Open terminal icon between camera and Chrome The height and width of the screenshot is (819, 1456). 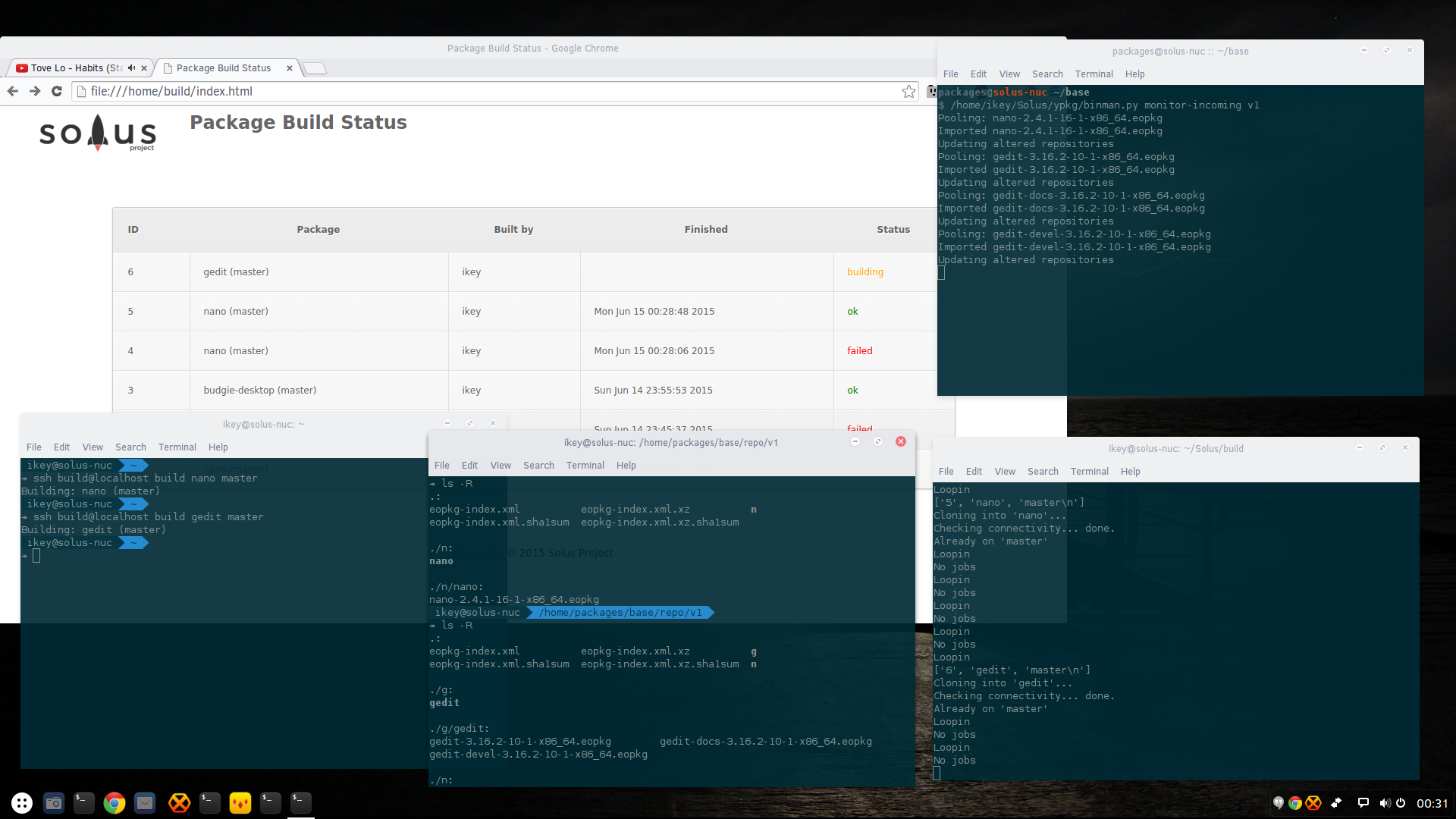(x=84, y=802)
